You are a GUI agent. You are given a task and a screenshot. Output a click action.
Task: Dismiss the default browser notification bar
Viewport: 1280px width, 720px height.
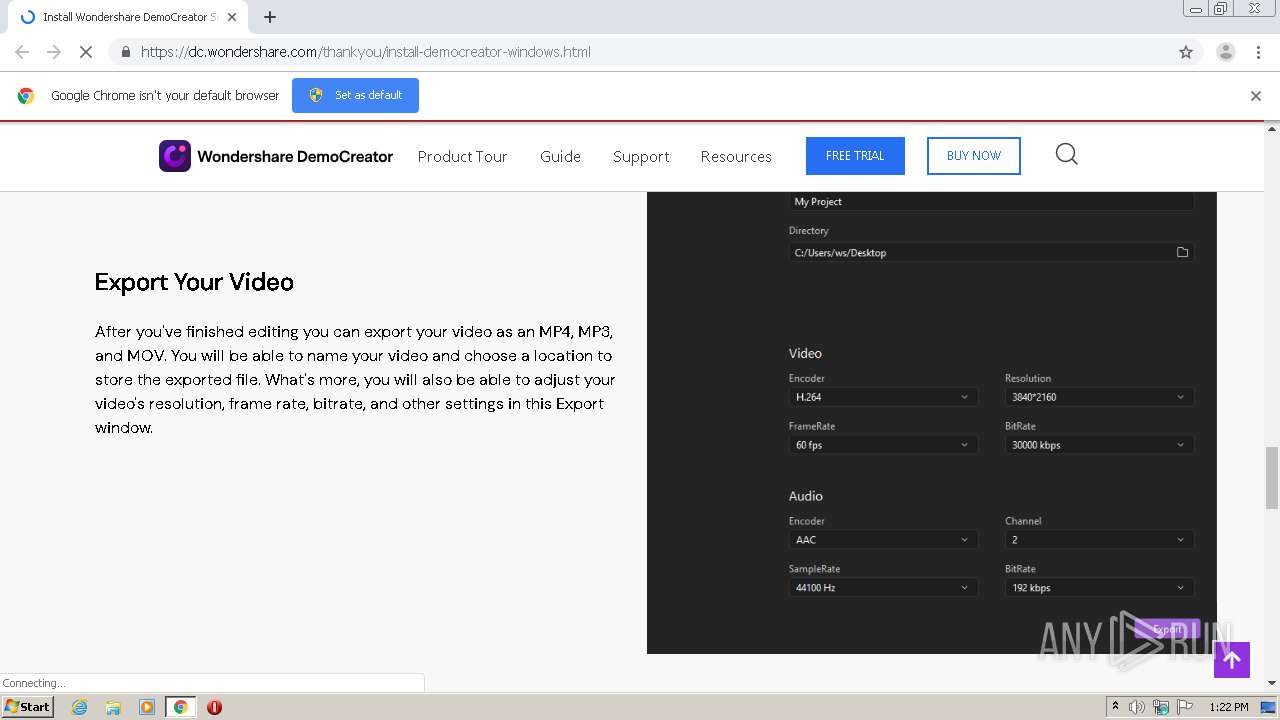tap(1256, 96)
